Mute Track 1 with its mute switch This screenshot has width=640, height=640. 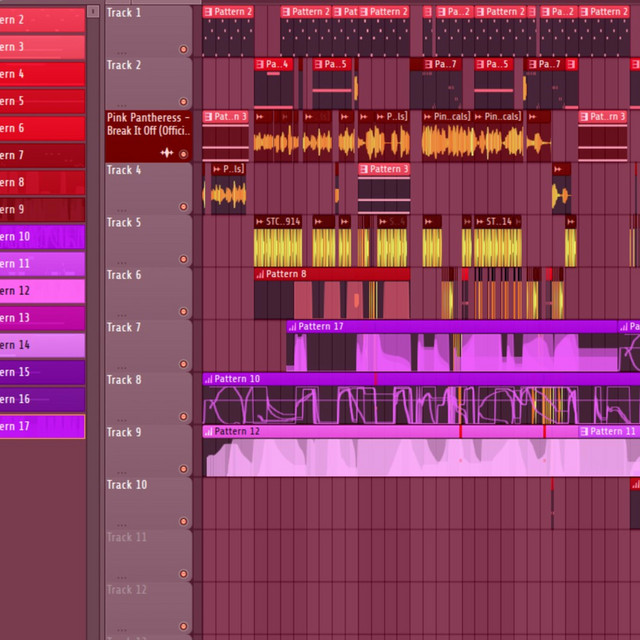click(184, 49)
